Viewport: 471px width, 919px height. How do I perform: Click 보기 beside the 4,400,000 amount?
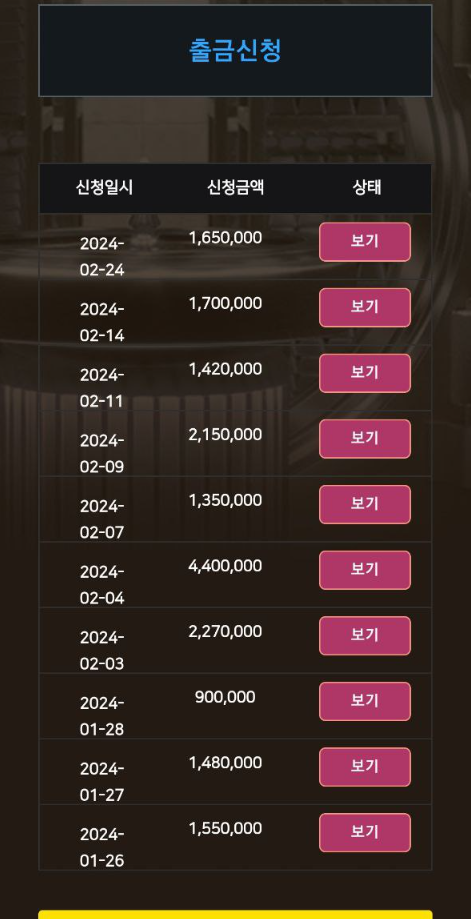[364, 570]
